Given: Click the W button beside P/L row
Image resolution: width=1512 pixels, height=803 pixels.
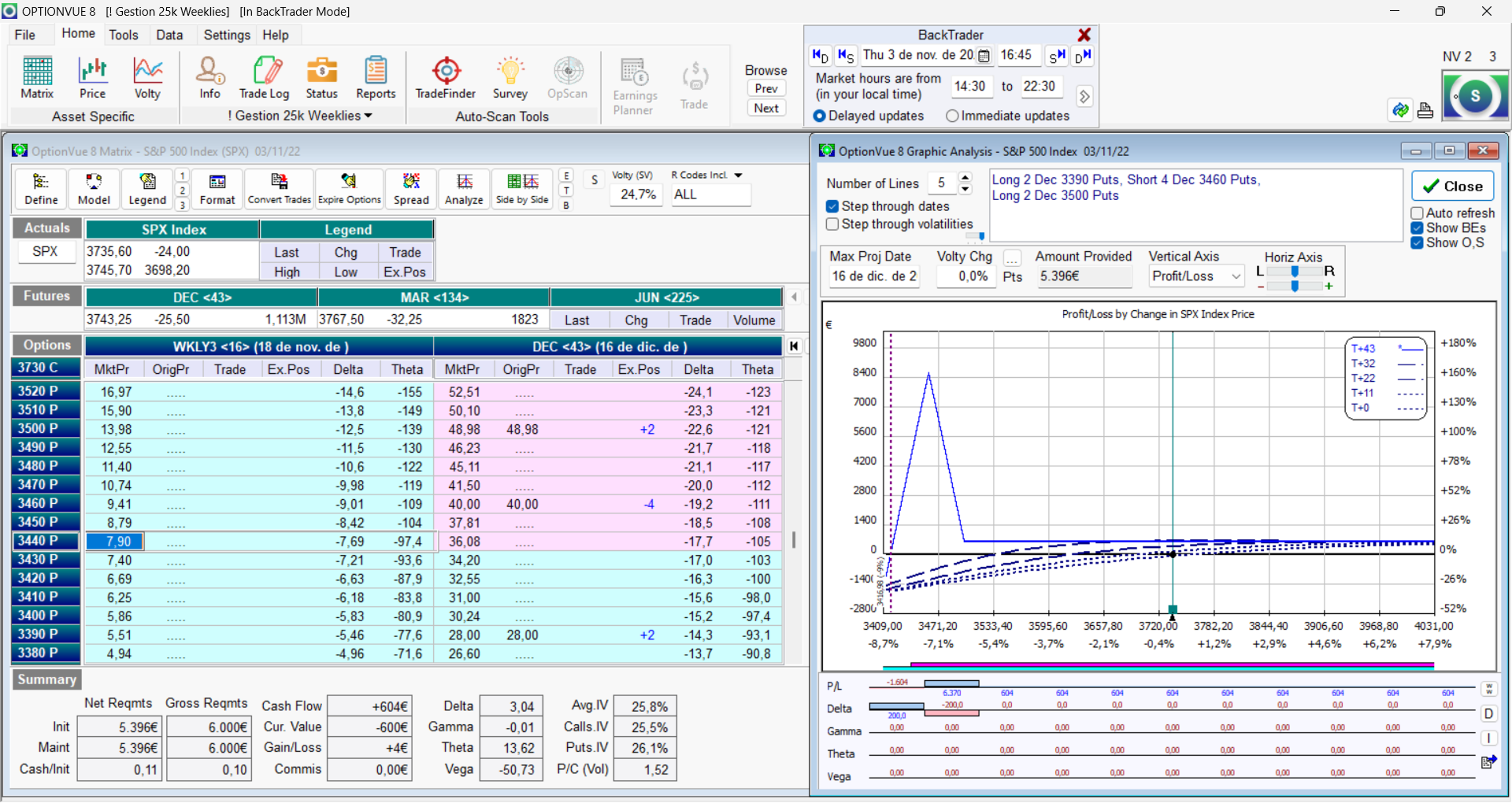Looking at the screenshot, I should point(1489,689).
